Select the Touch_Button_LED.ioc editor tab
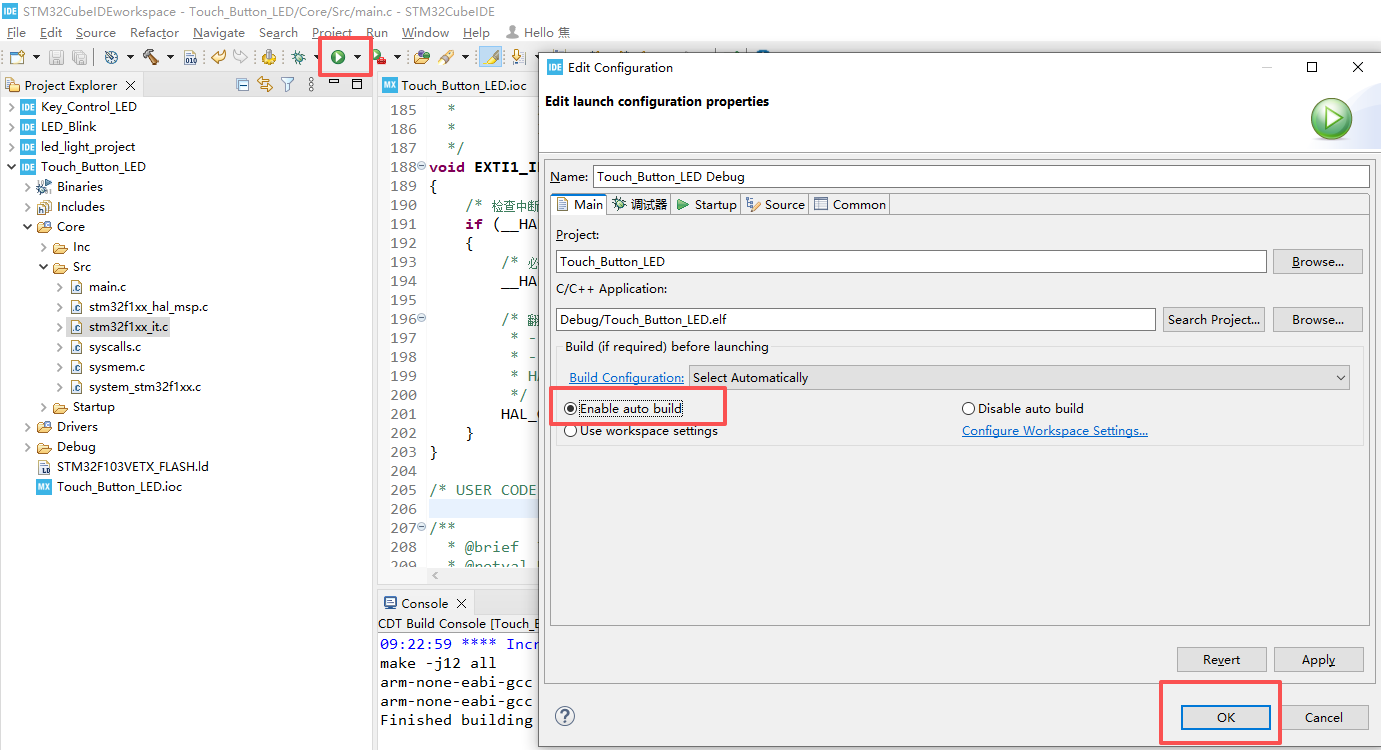Image resolution: width=1381 pixels, height=750 pixels. click(x=454, y=86)
